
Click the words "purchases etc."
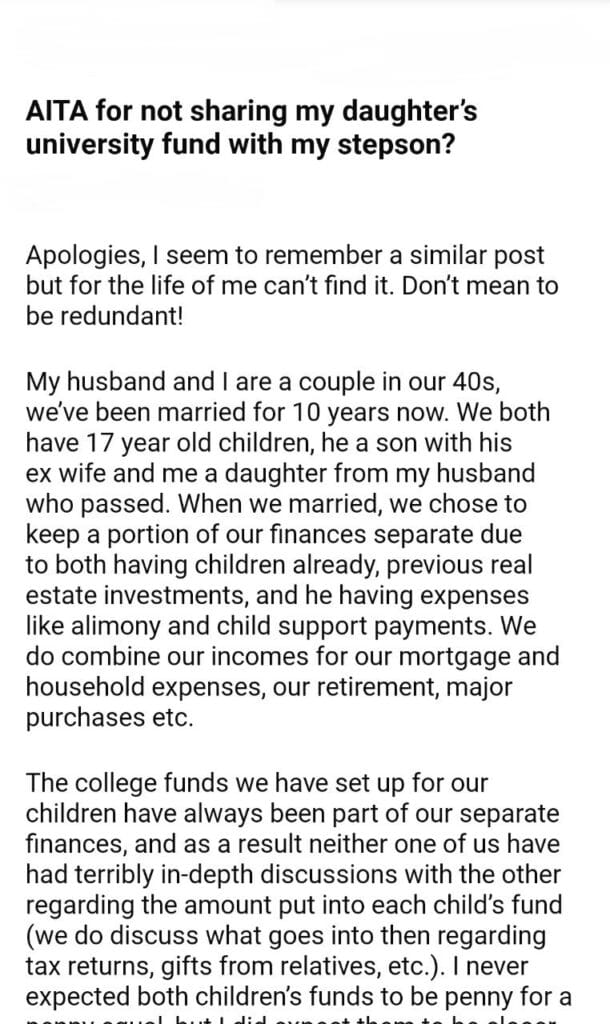point(109,719)
